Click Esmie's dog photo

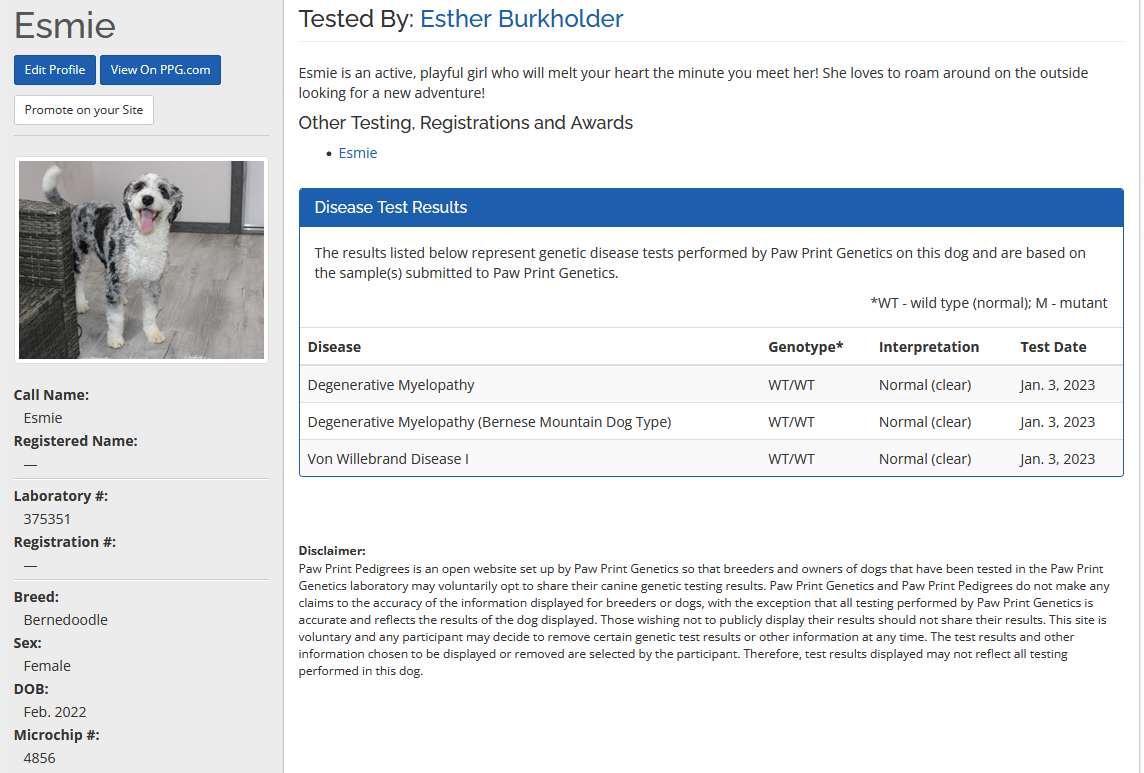tap(141, 260)
